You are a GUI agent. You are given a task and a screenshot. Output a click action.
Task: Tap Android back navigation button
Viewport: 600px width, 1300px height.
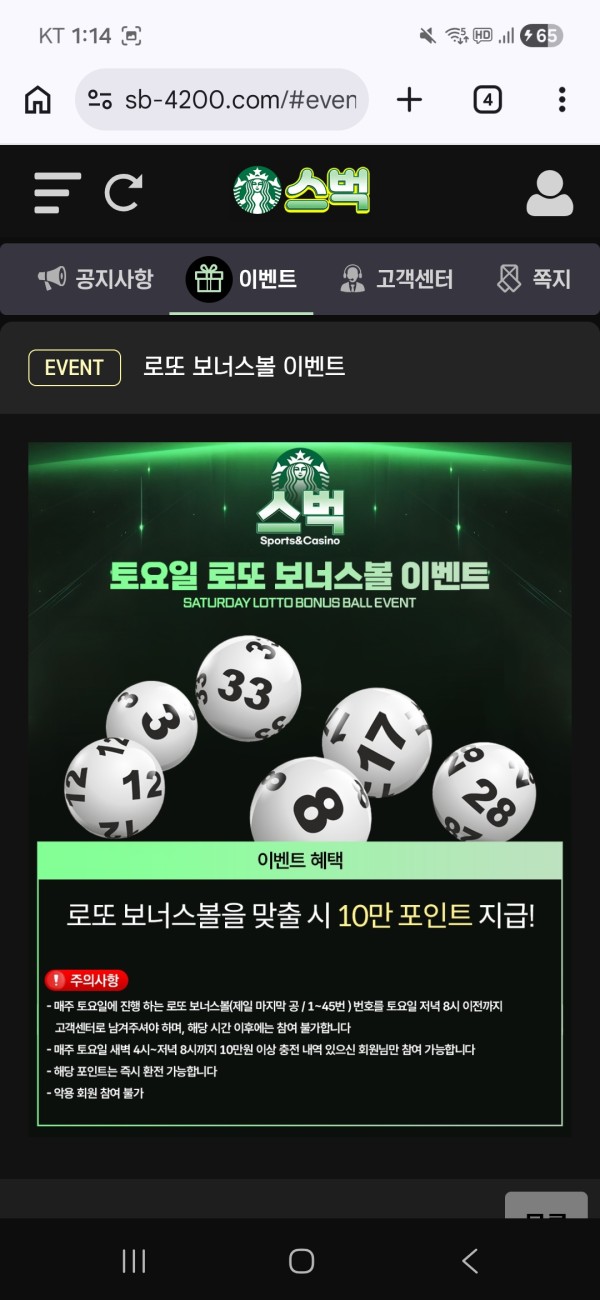tap(469, 1261)
